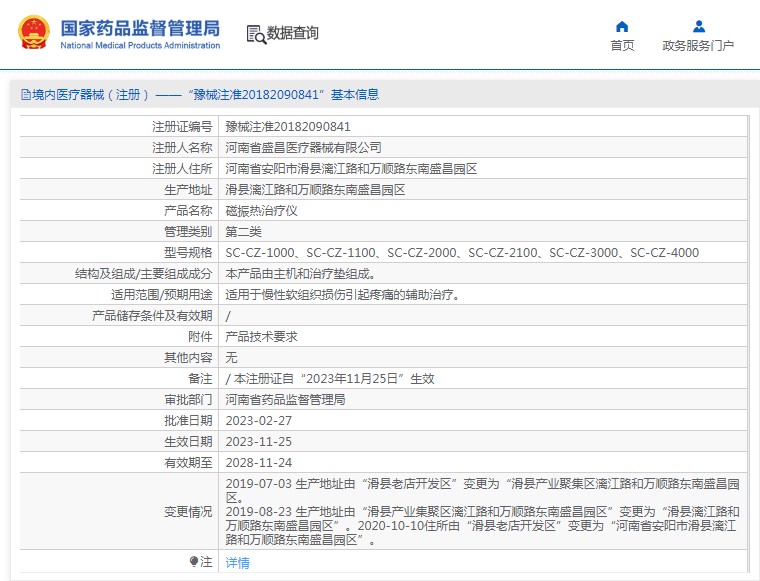Select approving department 河南省药品监督管理局
This screenshot has width=760, height=581.
click(285, 400)
